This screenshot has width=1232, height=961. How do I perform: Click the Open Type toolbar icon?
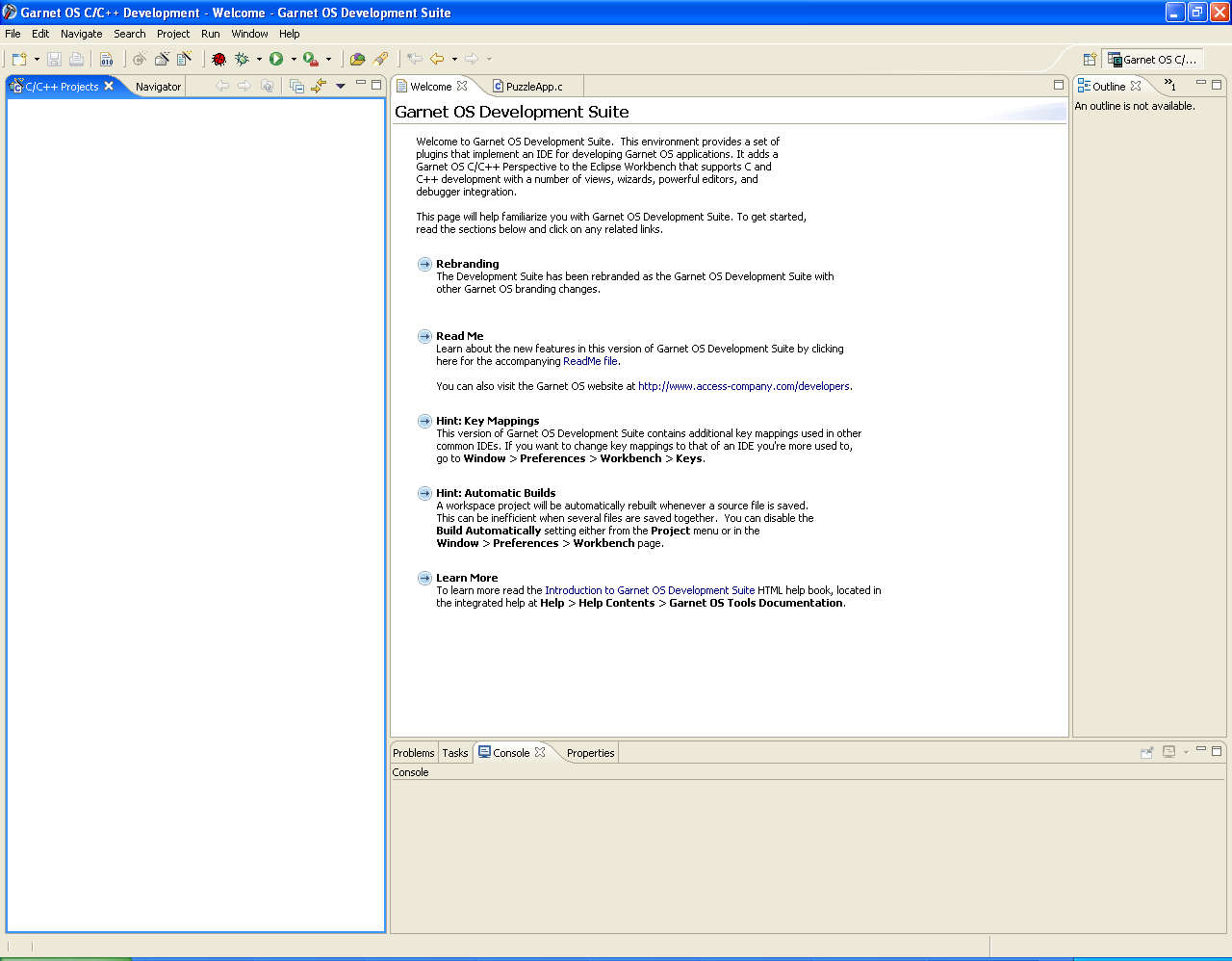tap(358, 60)
